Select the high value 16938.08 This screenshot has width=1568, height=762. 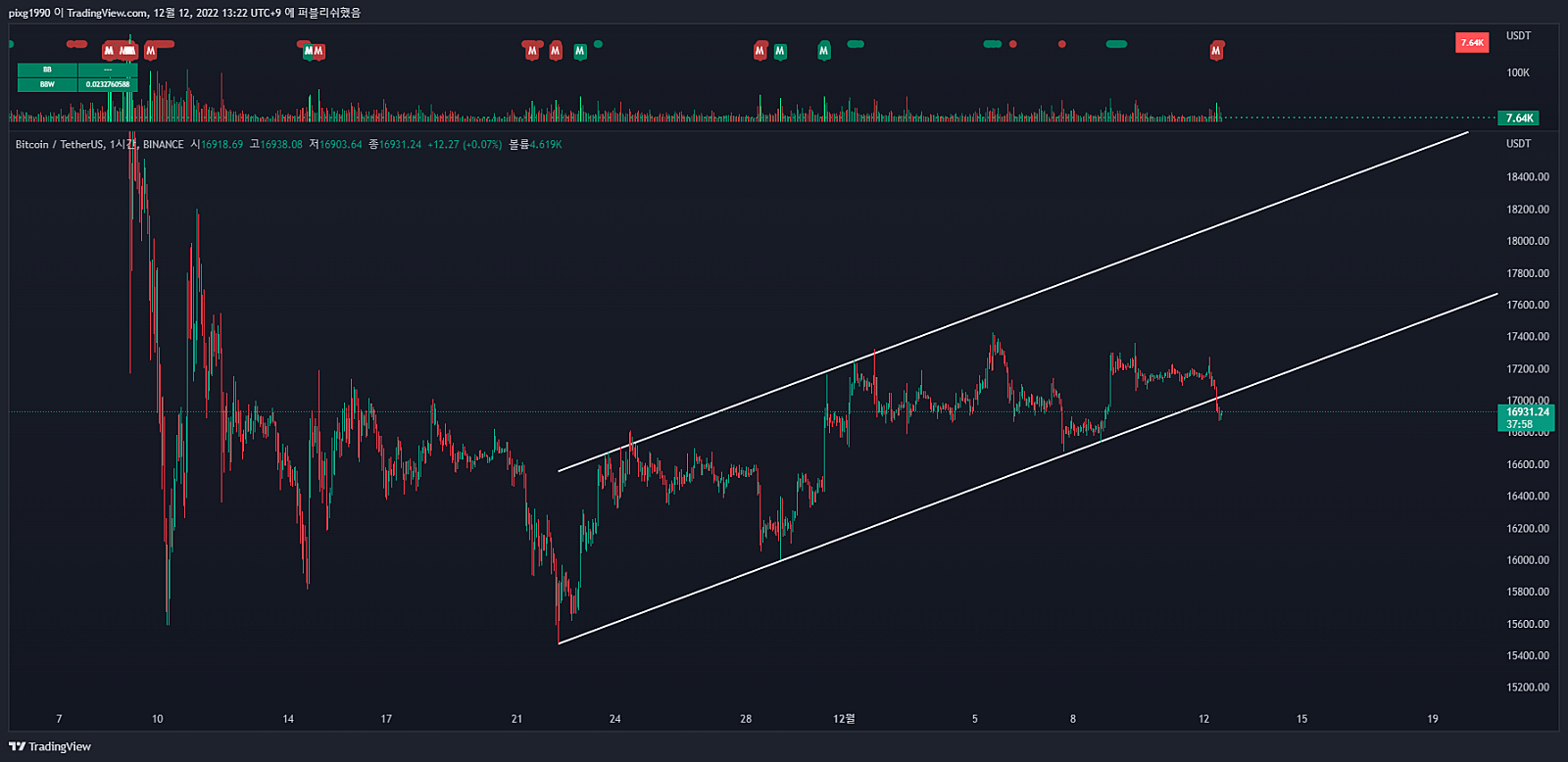281,144
